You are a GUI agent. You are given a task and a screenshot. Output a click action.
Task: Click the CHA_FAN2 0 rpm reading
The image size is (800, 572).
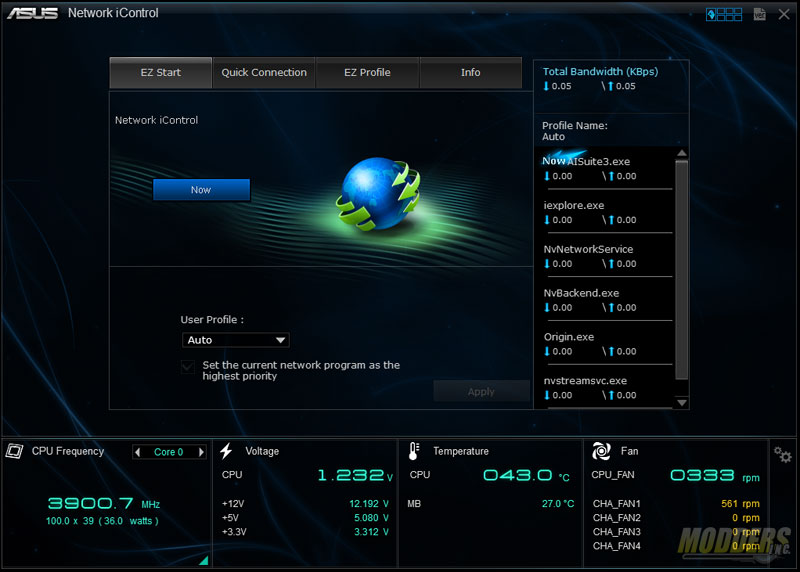[x=745, y=518]
